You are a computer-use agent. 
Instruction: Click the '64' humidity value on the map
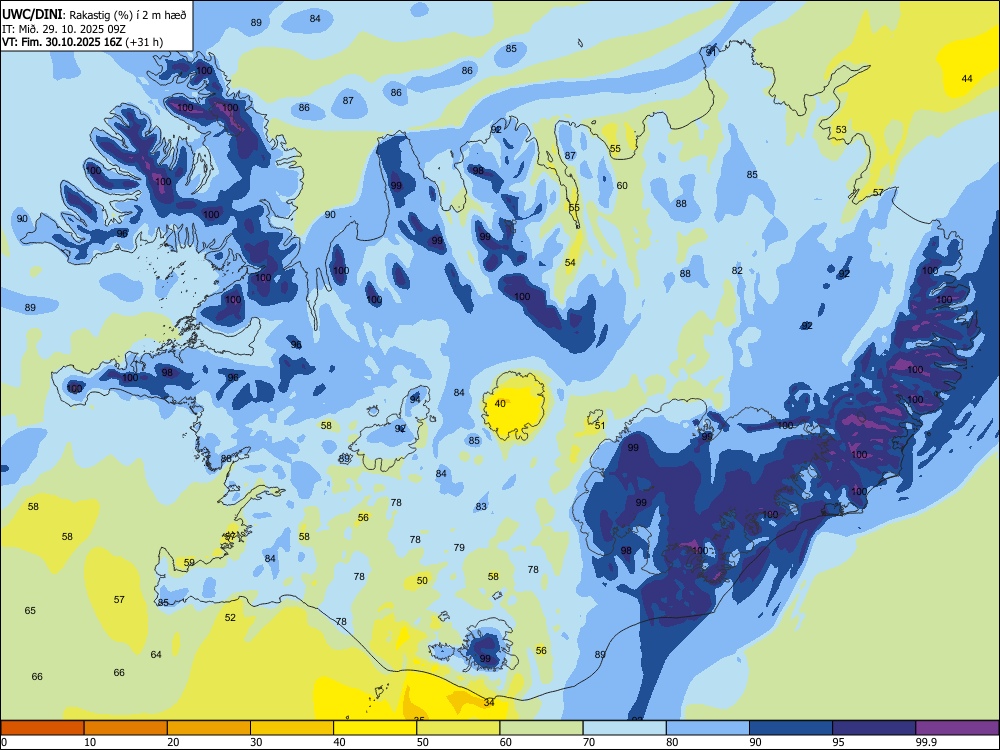coord(156,654)
